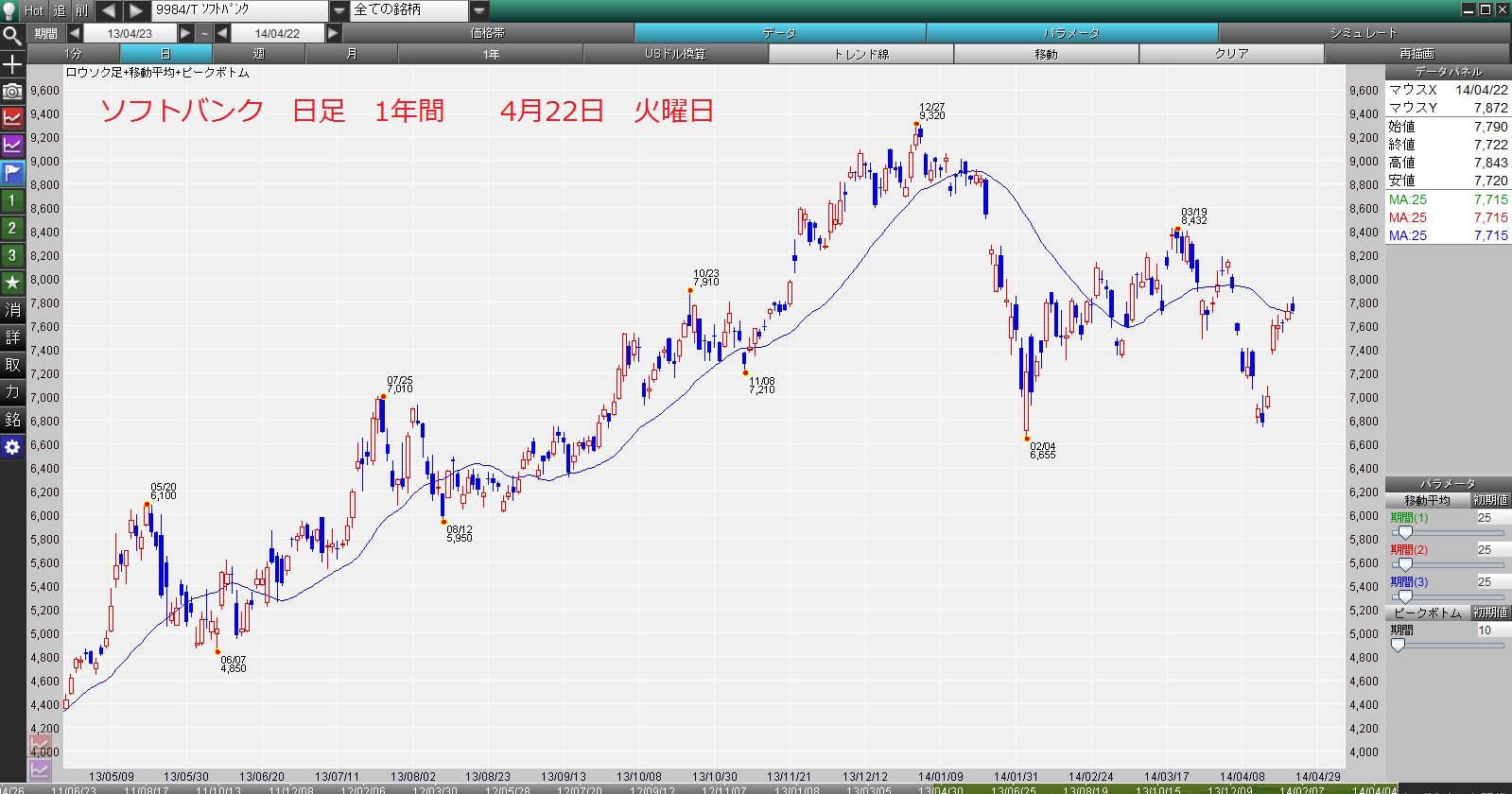Viewport: 1512px width, 794px height.
Task: Click the 期間(1) value field 25
Action: pyautogui.click(x=1493, y=518)
